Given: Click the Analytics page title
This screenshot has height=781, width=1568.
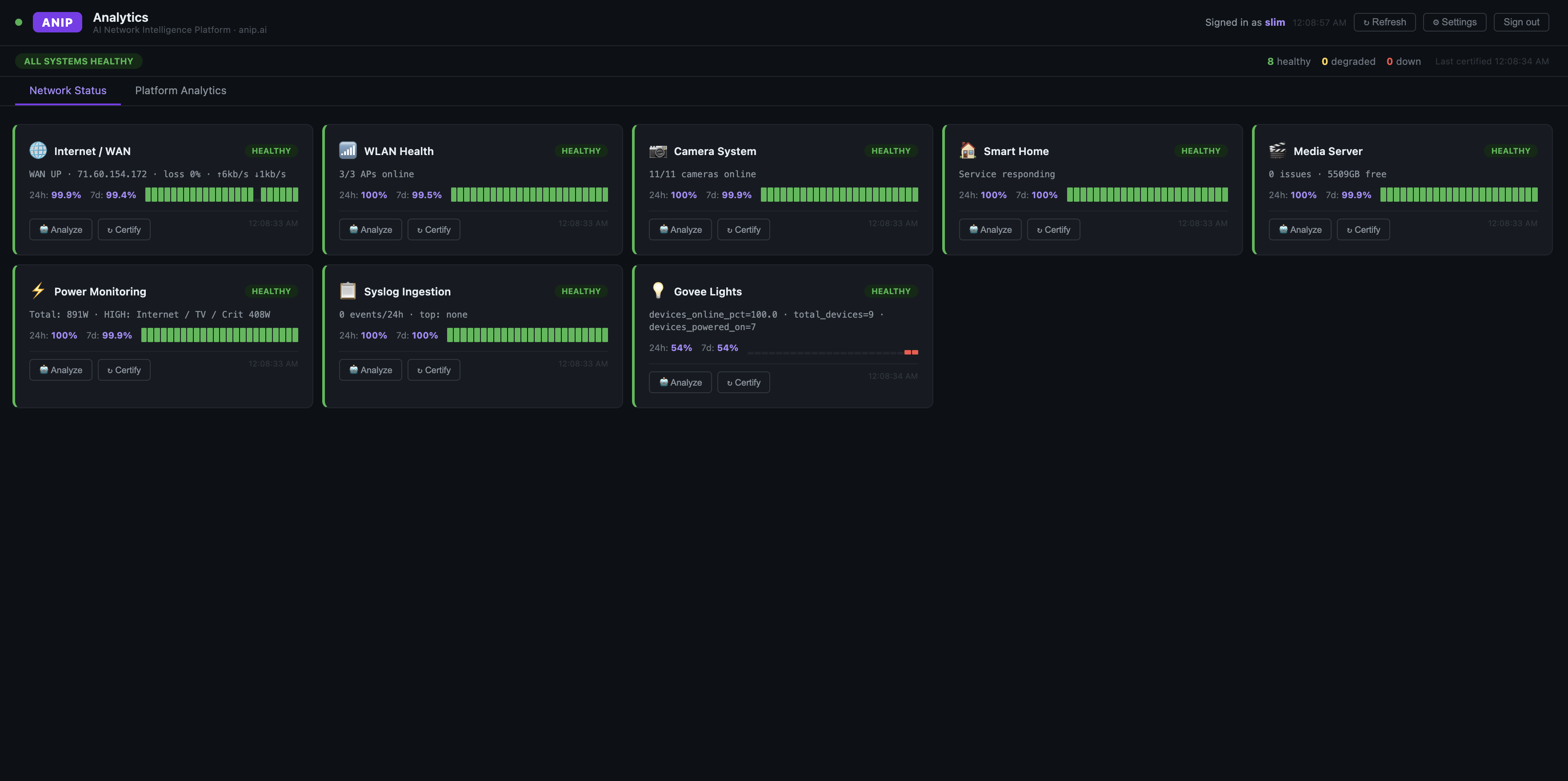Looking at the screenshot, I should pyautogui.click(x=120, y=18).
